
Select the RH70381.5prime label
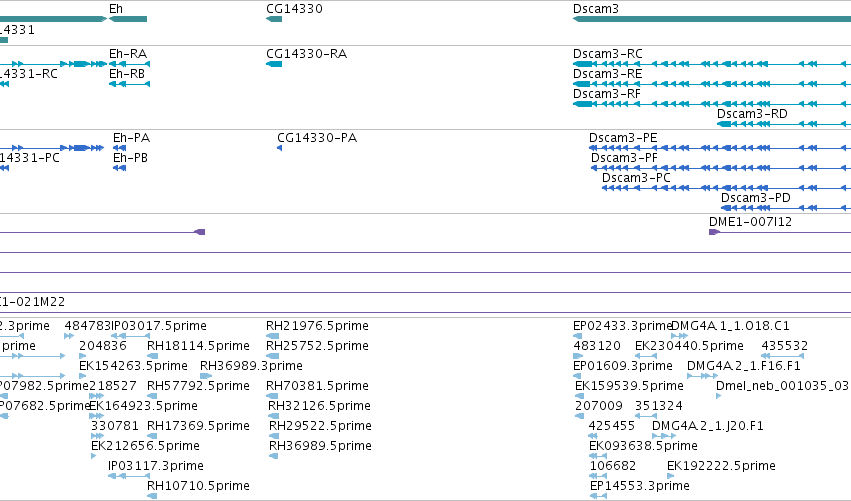[x=317, y=386]
